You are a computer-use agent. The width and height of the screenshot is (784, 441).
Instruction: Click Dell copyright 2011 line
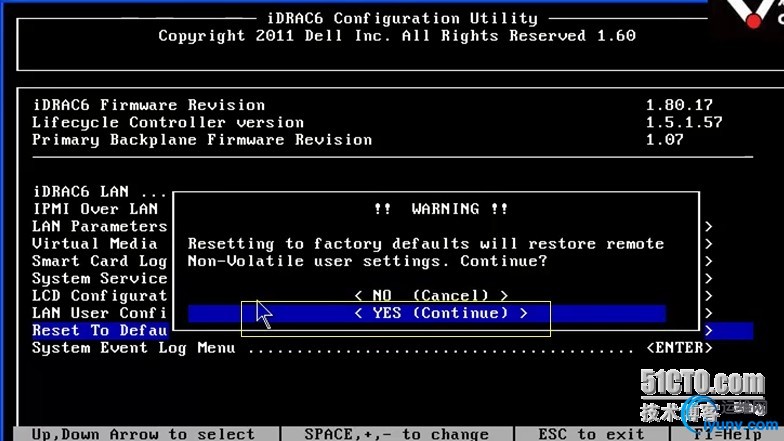[397, 36]
